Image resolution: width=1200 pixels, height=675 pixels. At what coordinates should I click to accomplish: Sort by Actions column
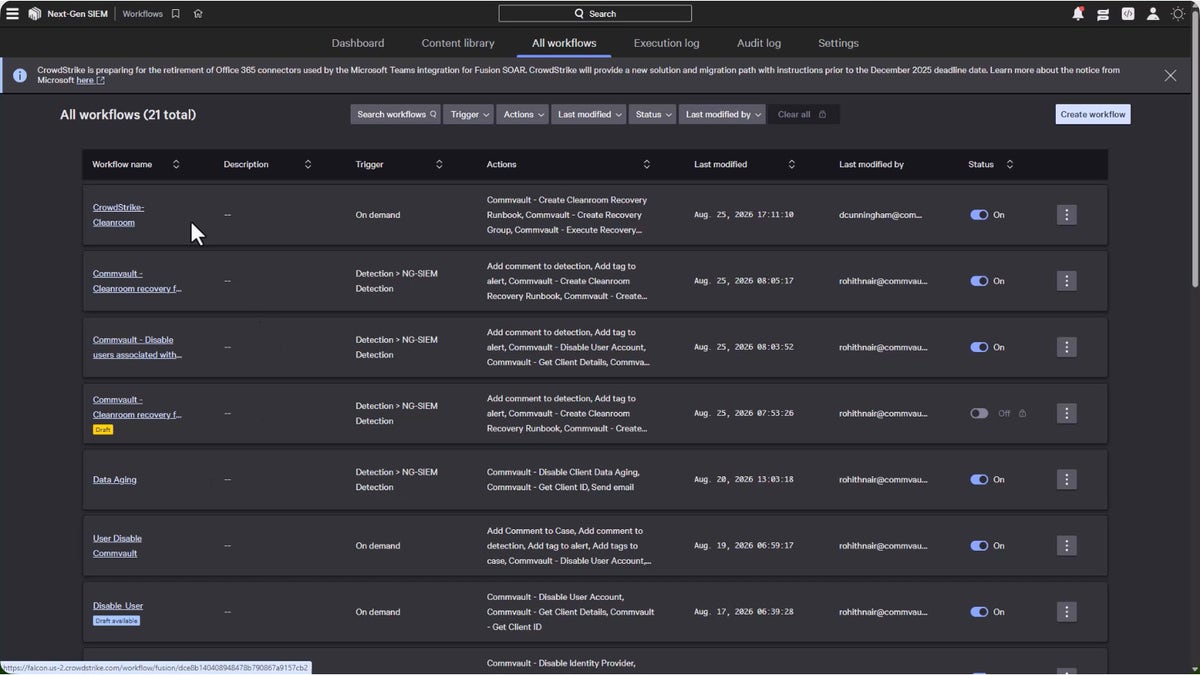[647, 164]
